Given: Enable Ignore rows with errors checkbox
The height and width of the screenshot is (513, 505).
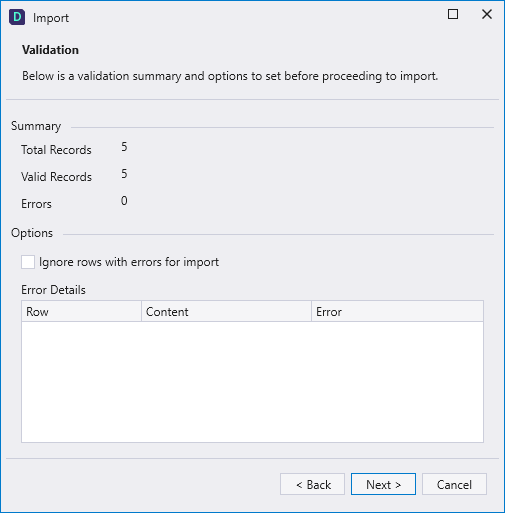Looking at the screenshot, I should (x=28, y=262).
